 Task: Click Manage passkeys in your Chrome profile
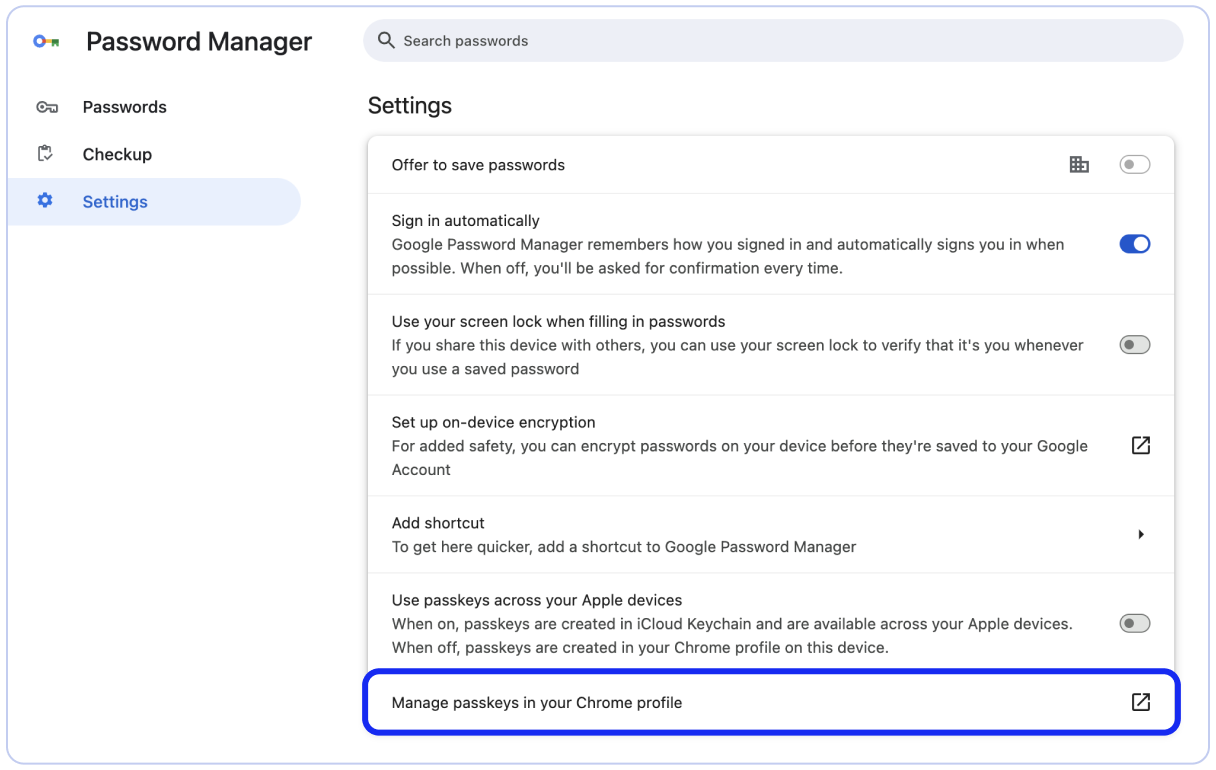[x=771, y=702]
